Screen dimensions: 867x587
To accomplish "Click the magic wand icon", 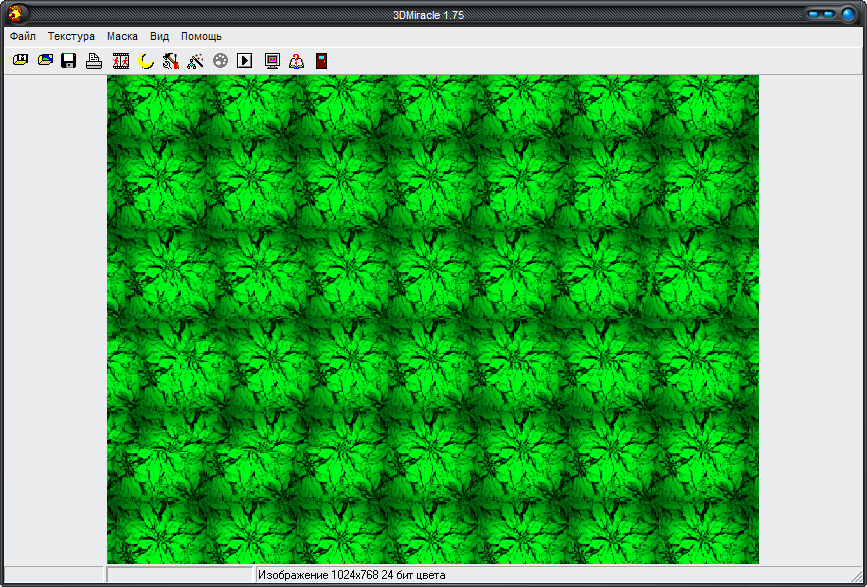I will tap(196, 61).
